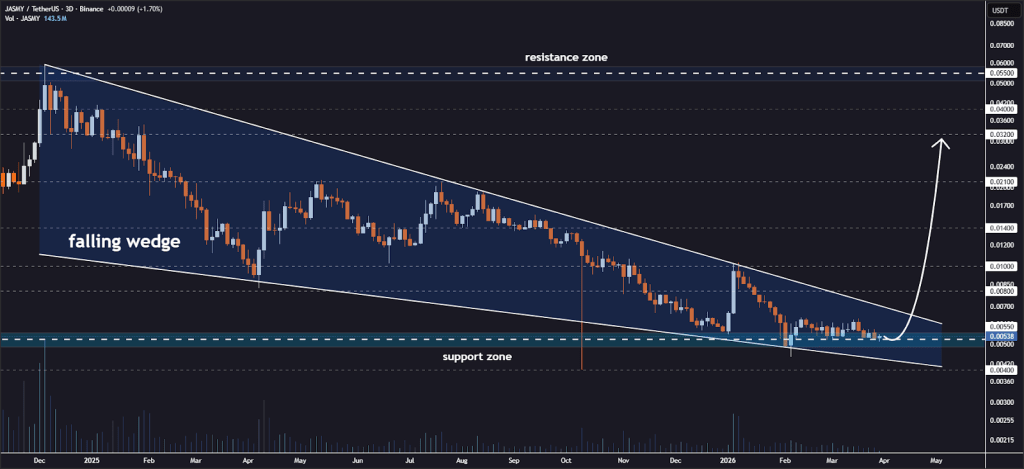Click the 0.00400 price level label
Viewport: 1024px width, 469px height.
1000,370
